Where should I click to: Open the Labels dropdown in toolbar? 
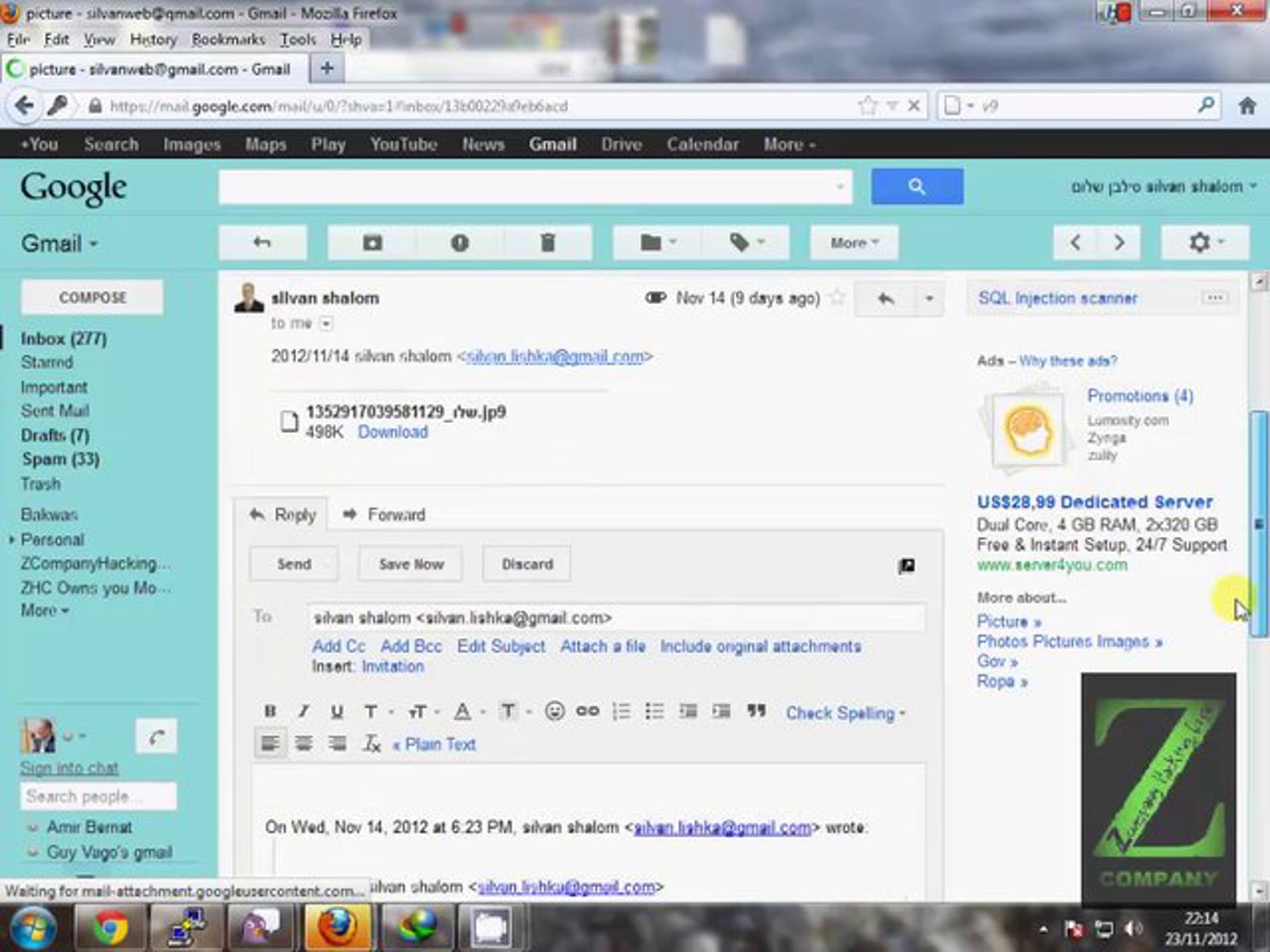[746, 243]
